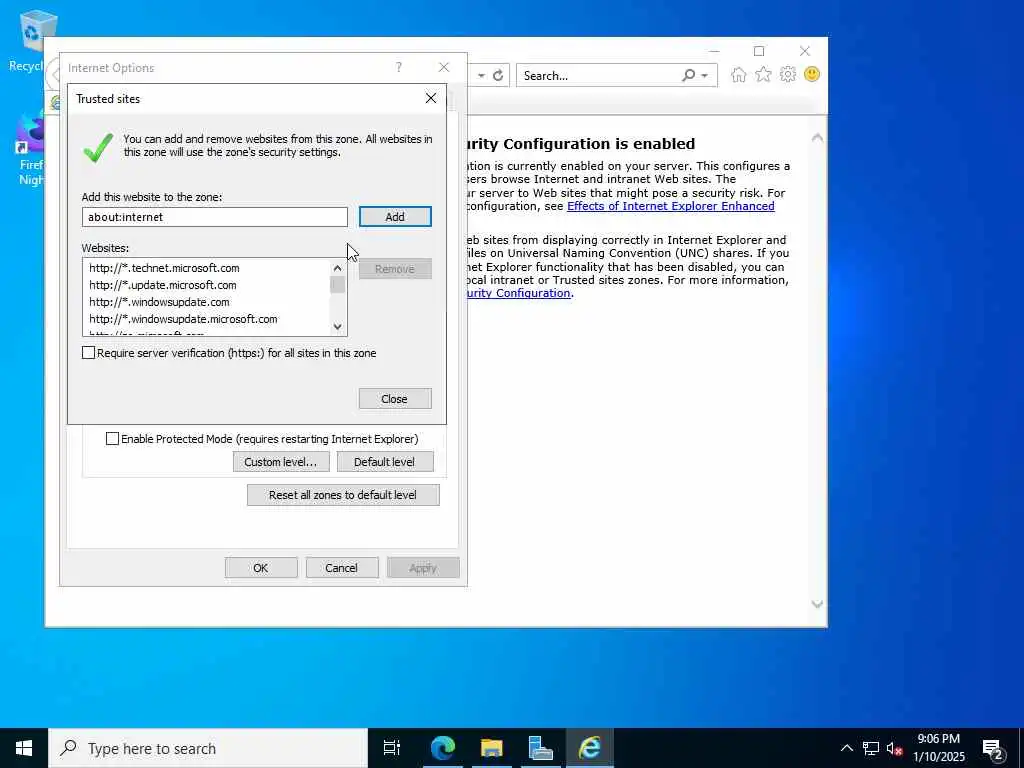Maximize the Internet Explorer window
The height and width of the screenshot is (768, 1024).
tap(759, 51)
